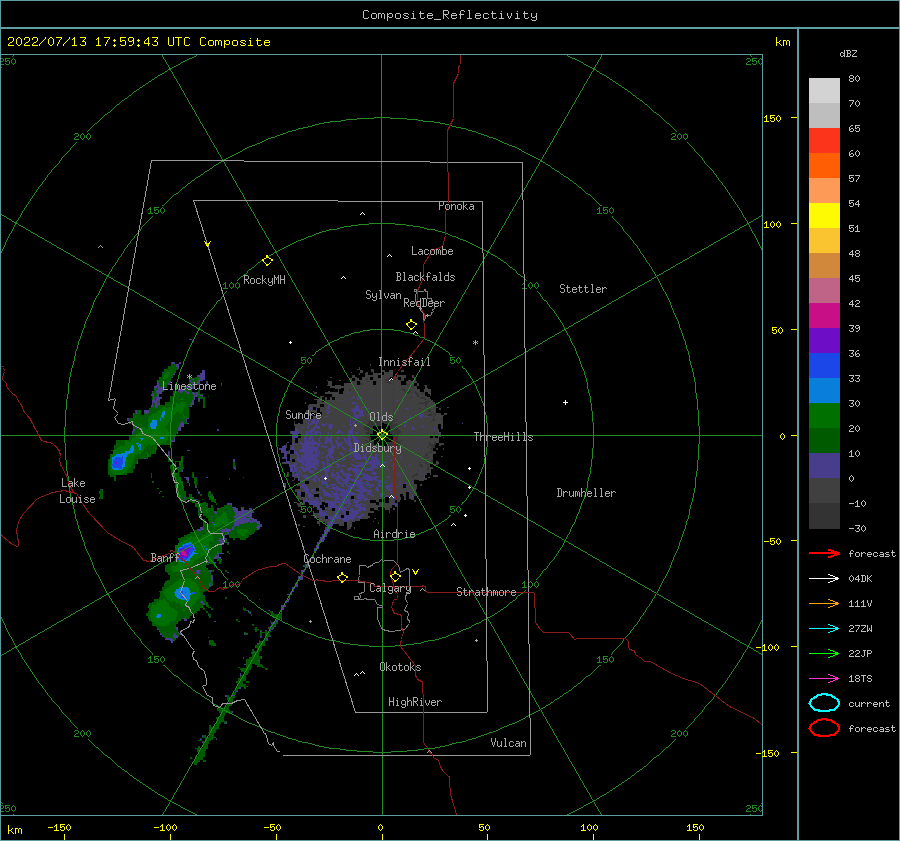The image size is (900, 841).
Task: Click the white asterisk above Limestone label
Action: coord(189,377)
